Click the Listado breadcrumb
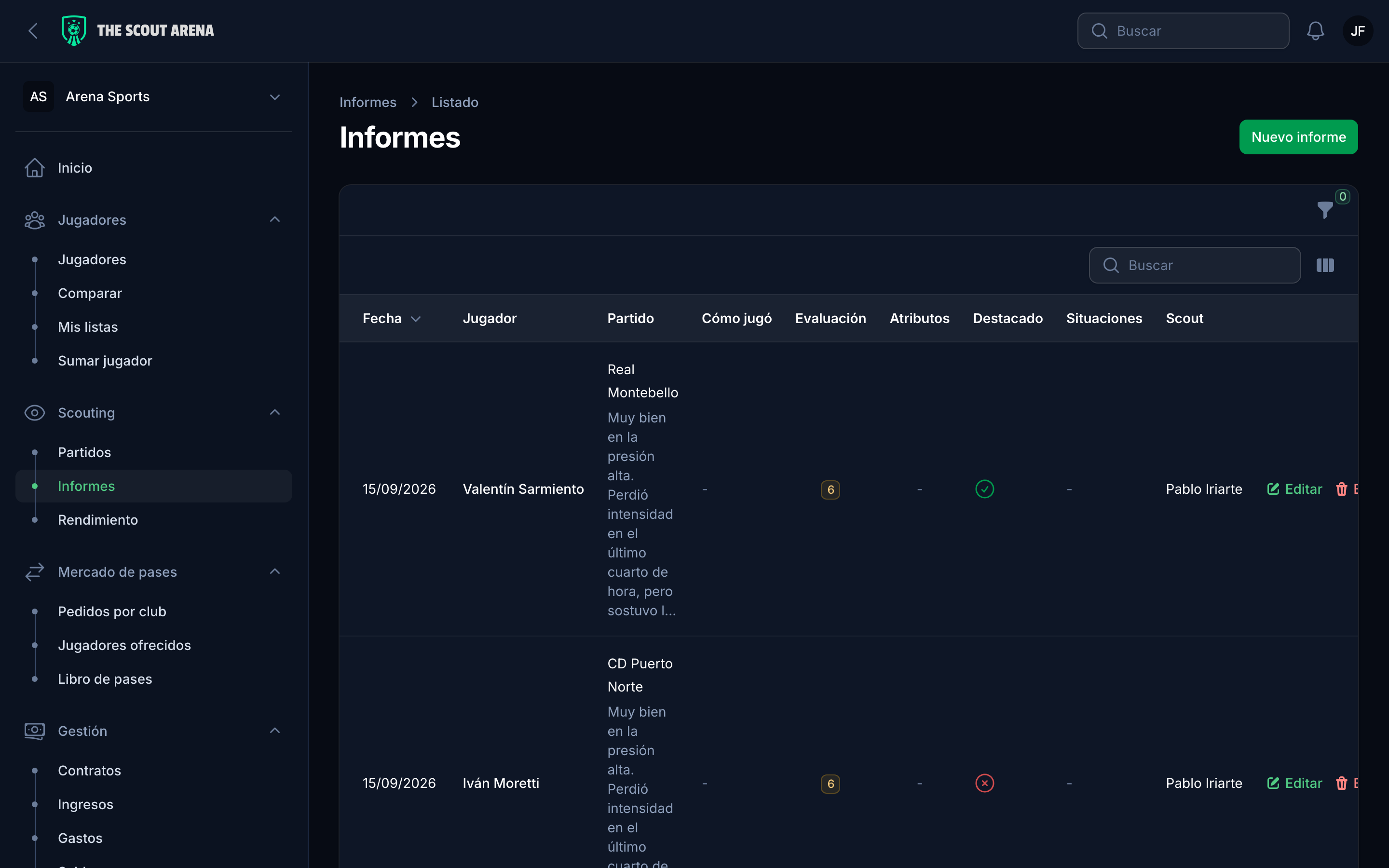This screenshot has height=868, width=1389. click(x=455, y=102)
